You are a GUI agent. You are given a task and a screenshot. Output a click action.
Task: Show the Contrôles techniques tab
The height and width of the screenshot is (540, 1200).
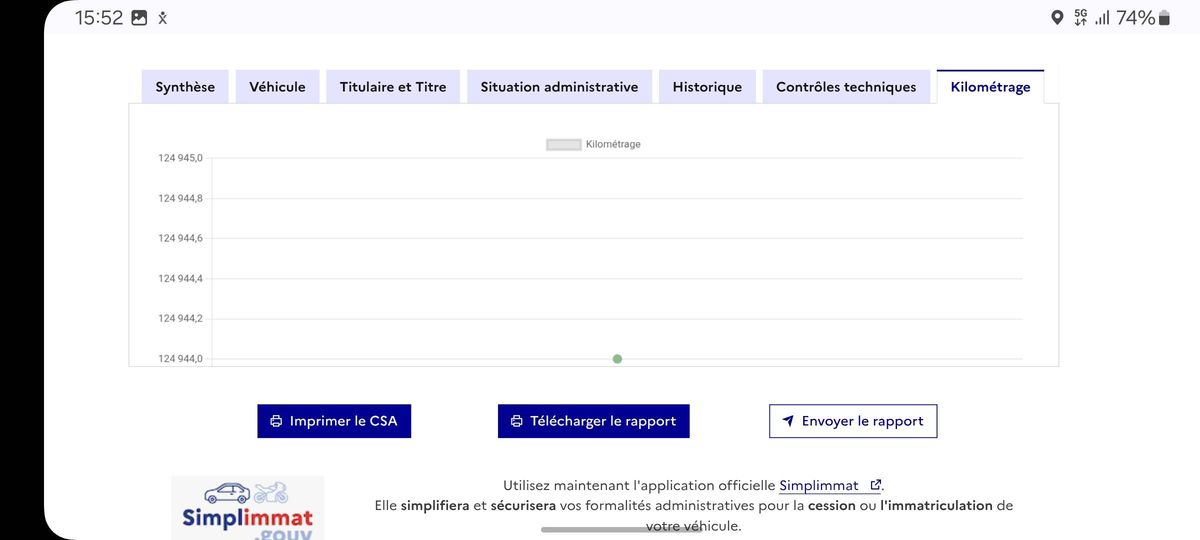846,87
